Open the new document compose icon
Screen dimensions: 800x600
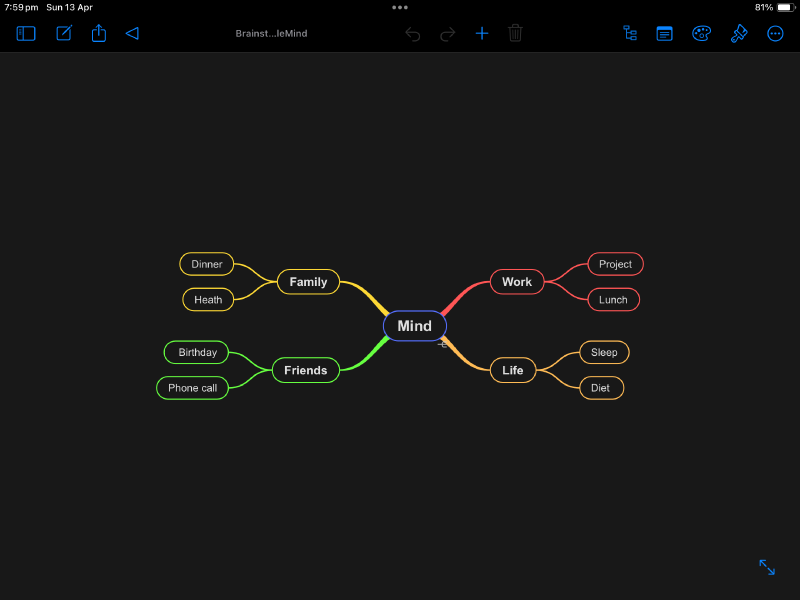point(63,33)
